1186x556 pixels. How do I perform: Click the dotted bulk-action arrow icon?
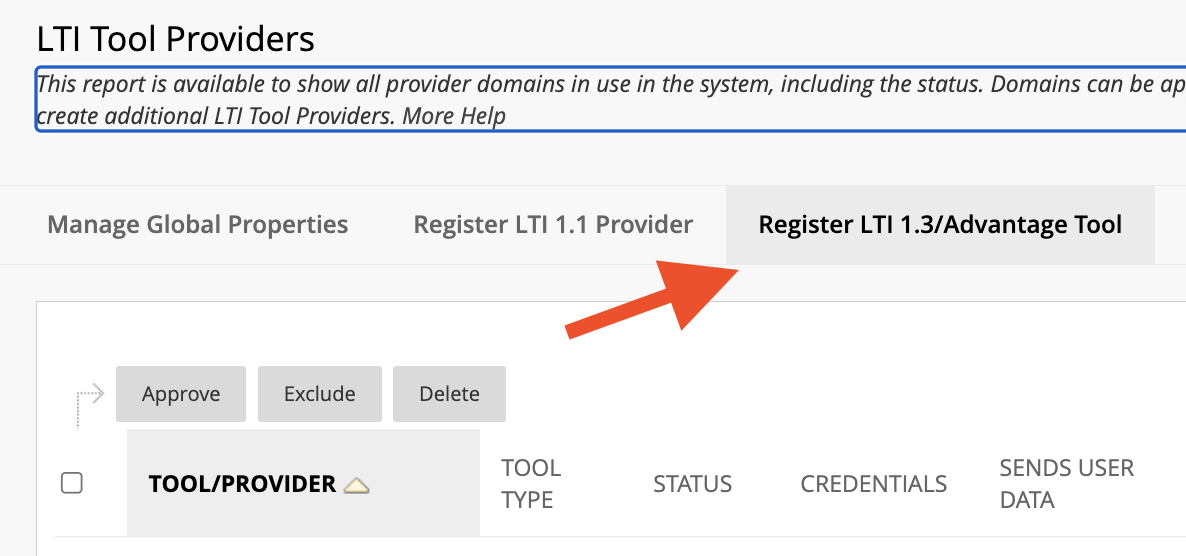pos(90,402)
